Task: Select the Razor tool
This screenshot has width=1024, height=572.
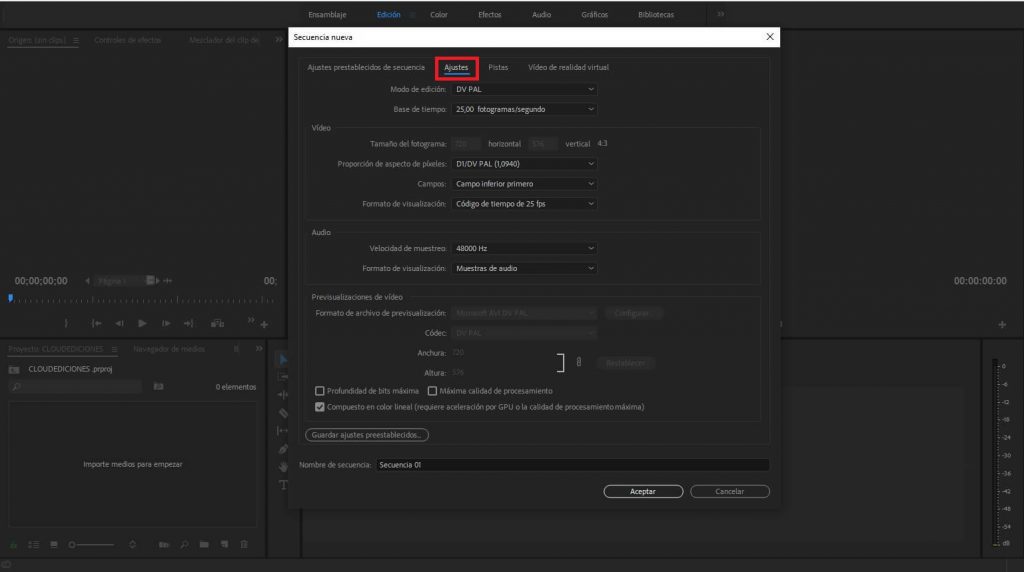Action: click(283, 413)
